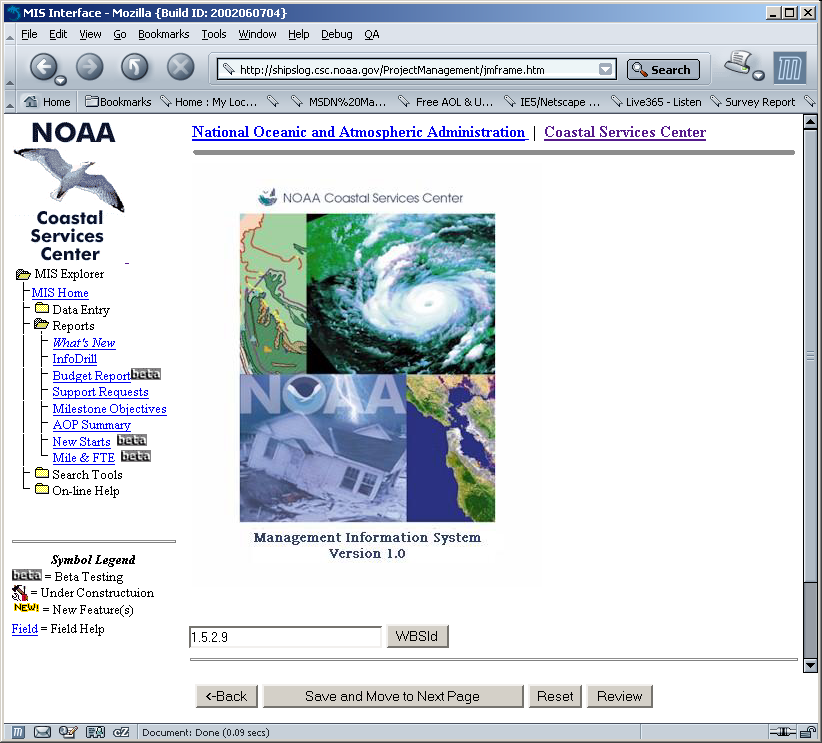Open the What's New report link
The width and height of the screenshot is (822, 743).
84,342
